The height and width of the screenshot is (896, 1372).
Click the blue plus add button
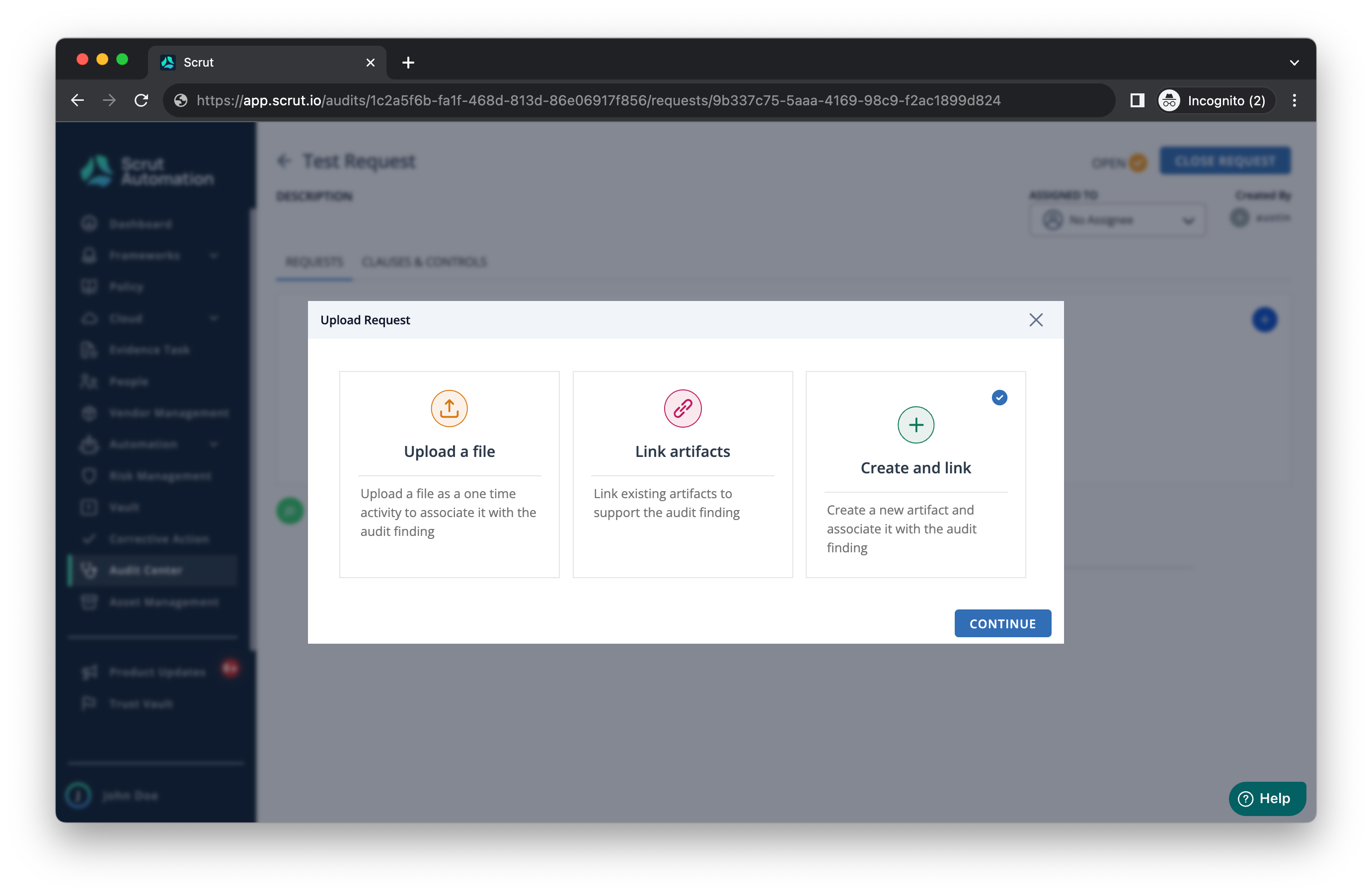[x=1264, y=319]
